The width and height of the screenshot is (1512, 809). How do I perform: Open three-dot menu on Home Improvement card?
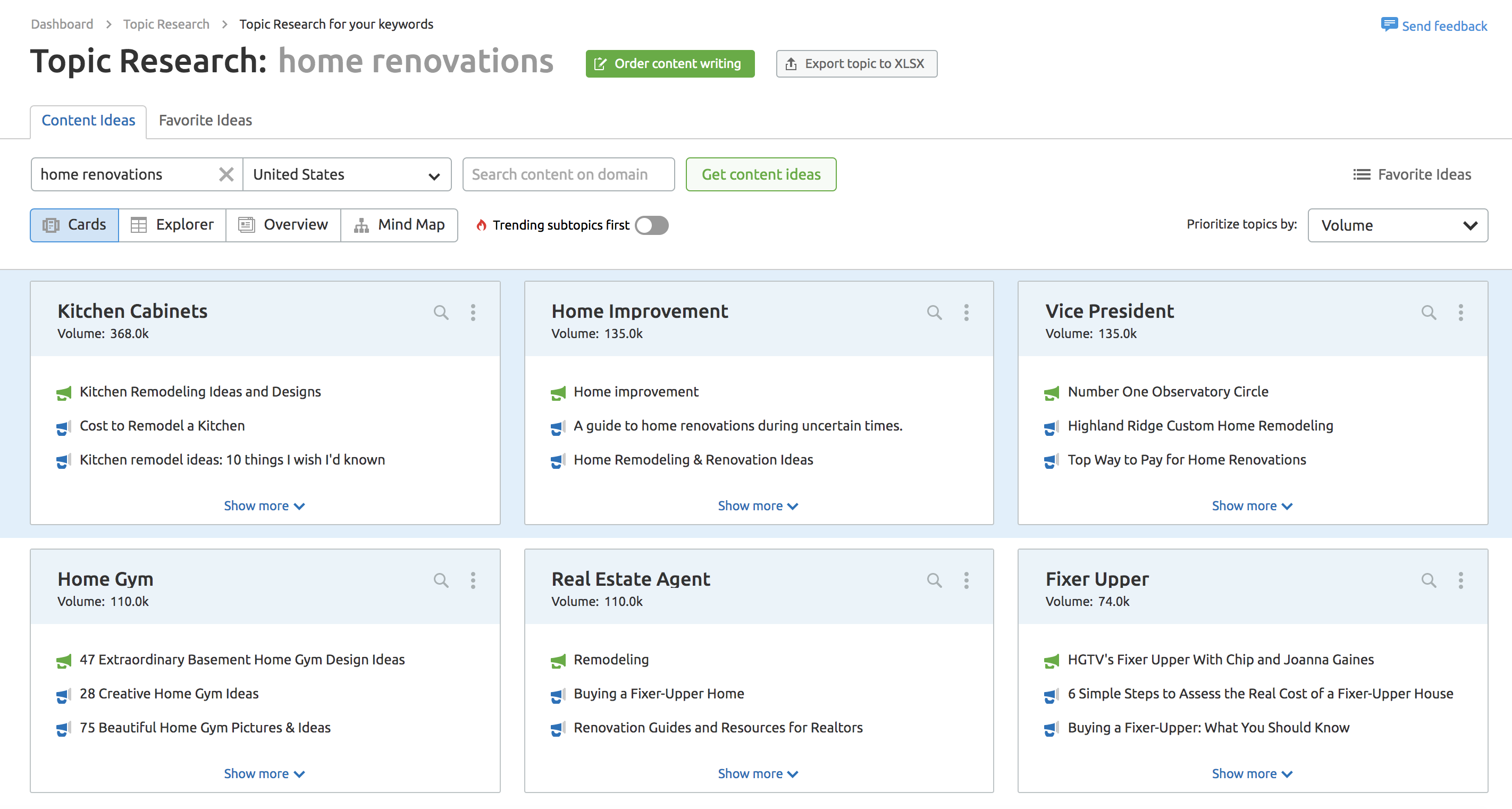pyautogui.click(x=967, y=313)
